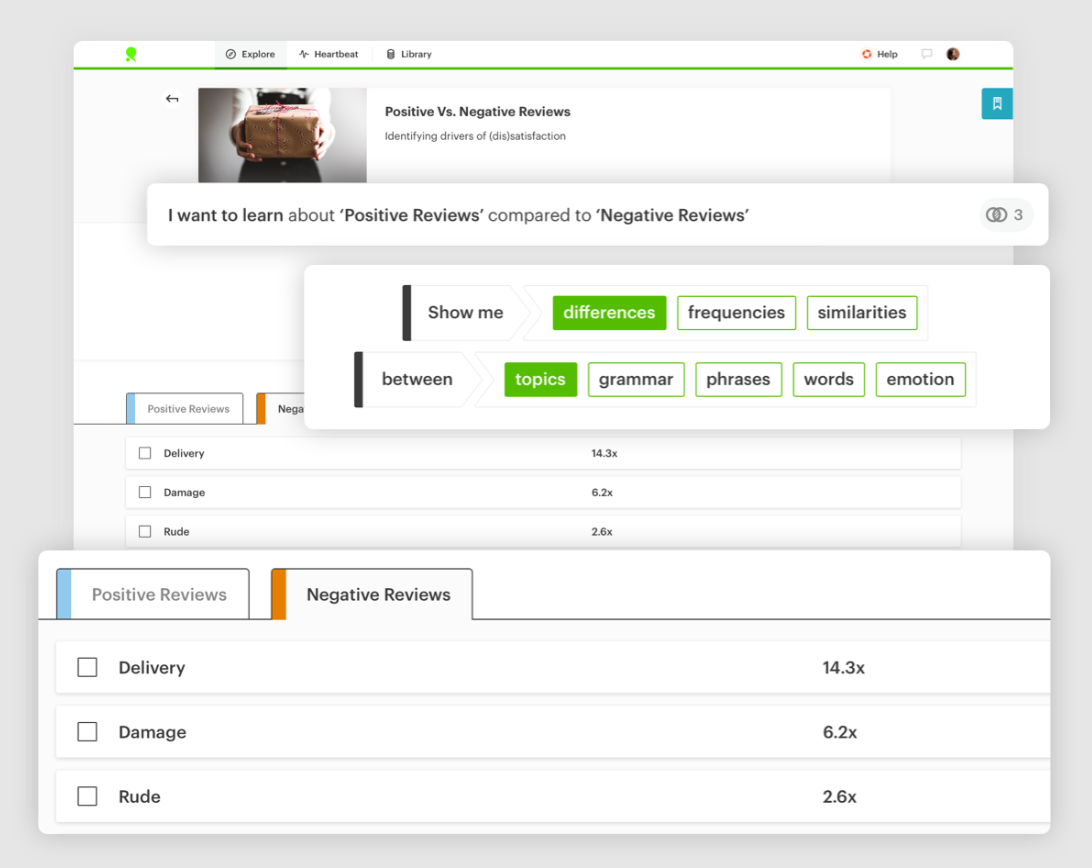Click the Help link text

coord(887,54)
